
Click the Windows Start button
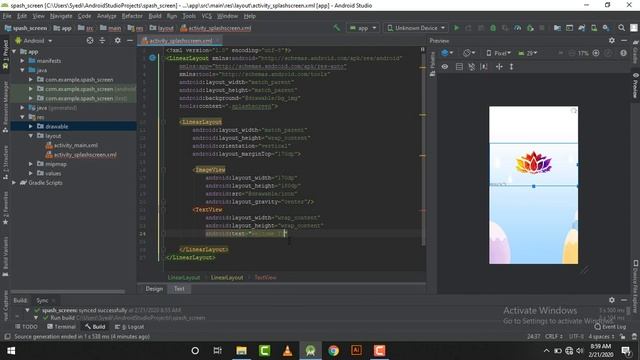pyautogui.click(x=11, y=351)
